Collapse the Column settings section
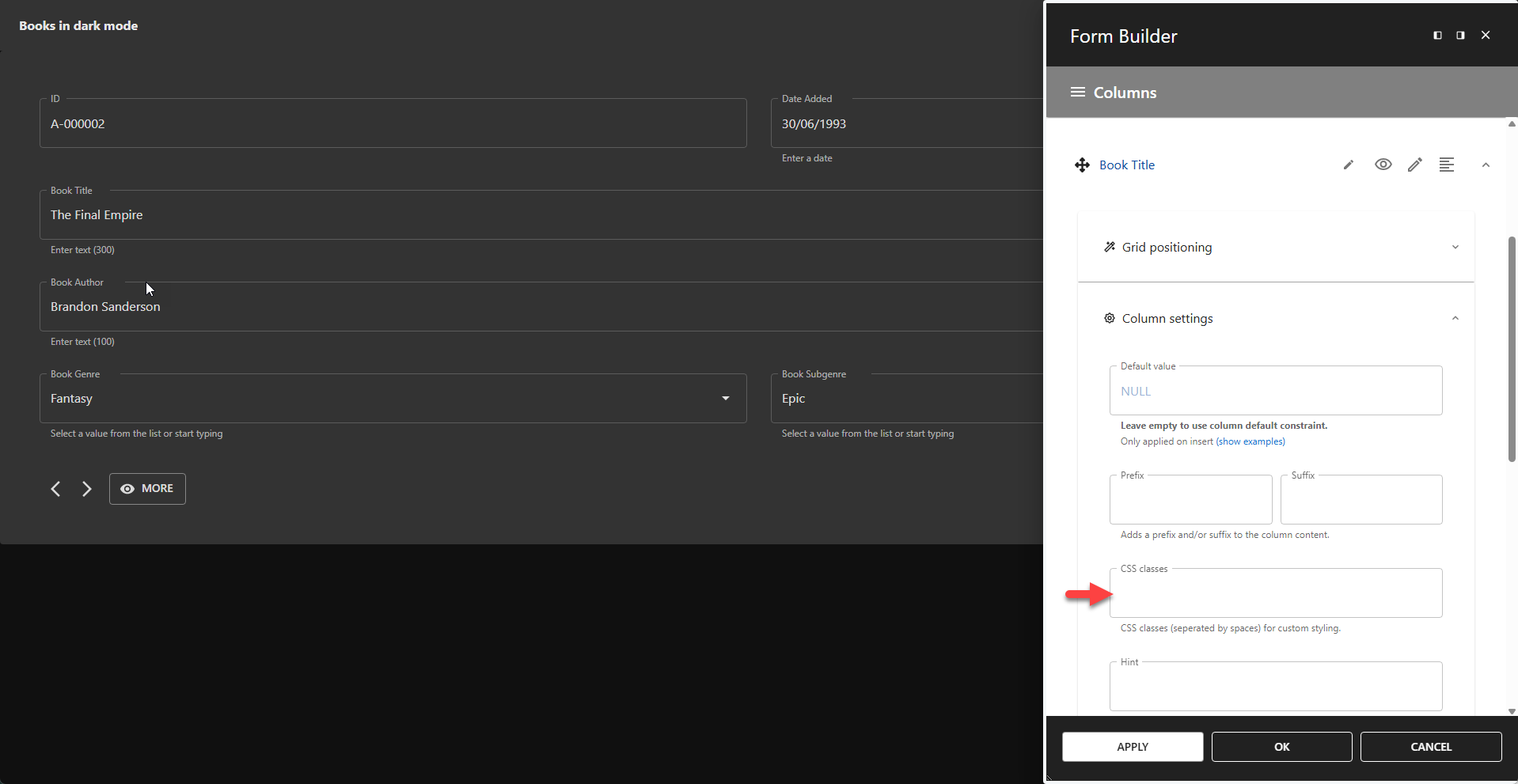The image size is (1518, 784). [x=1455, y=317]
